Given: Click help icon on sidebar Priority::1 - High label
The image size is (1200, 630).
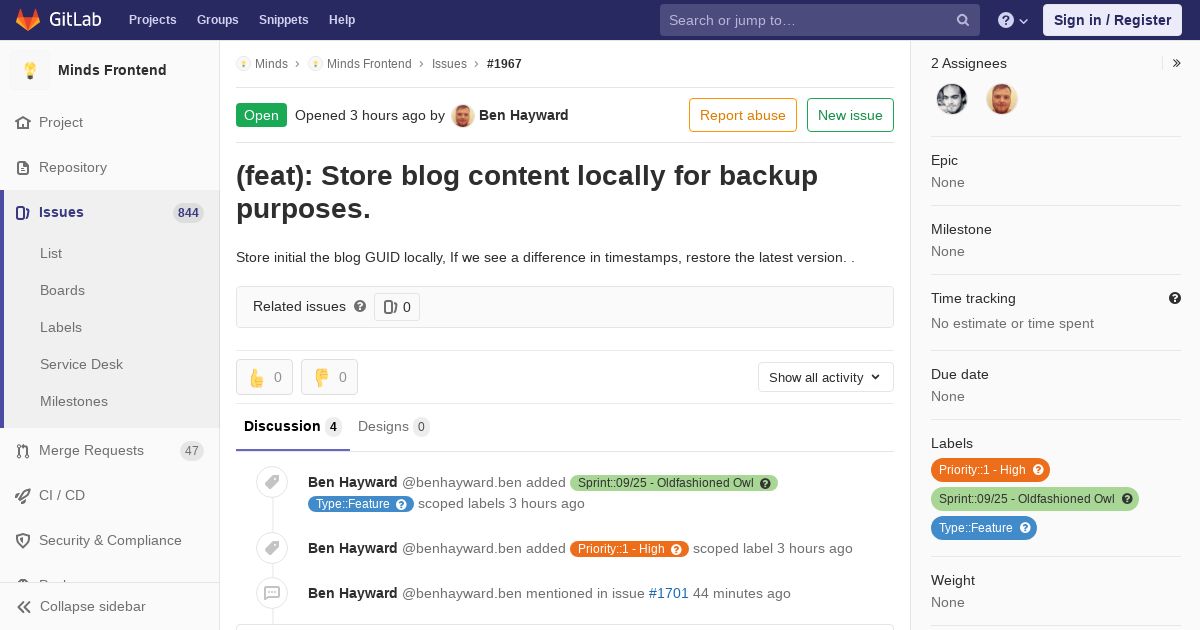Looking at the screenshot, I should click(x=1038, y=470).
